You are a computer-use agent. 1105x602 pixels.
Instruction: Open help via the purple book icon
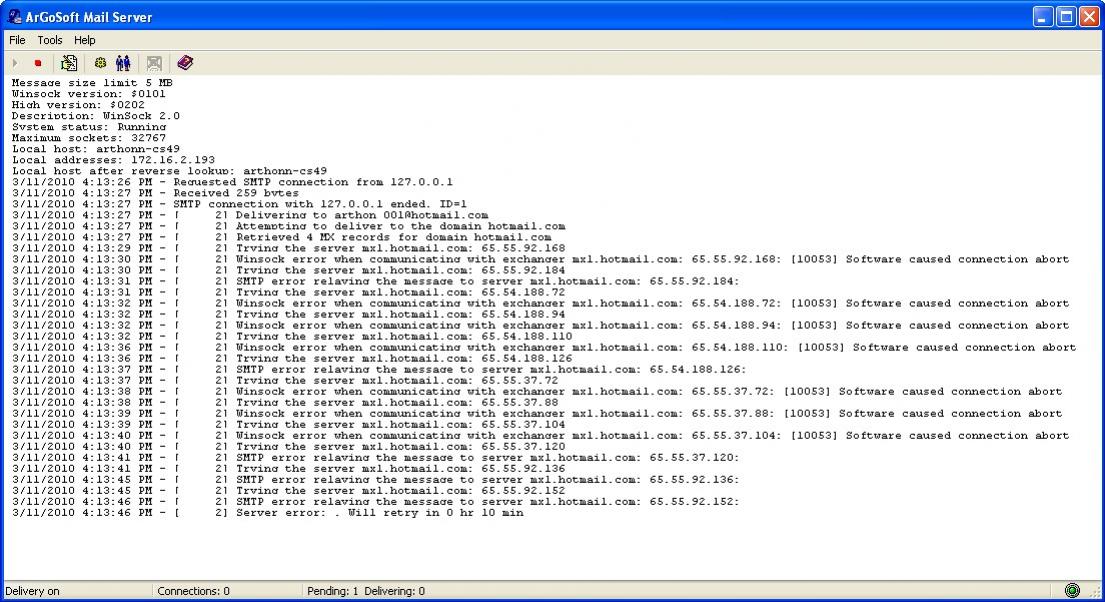tap(185, 63)
